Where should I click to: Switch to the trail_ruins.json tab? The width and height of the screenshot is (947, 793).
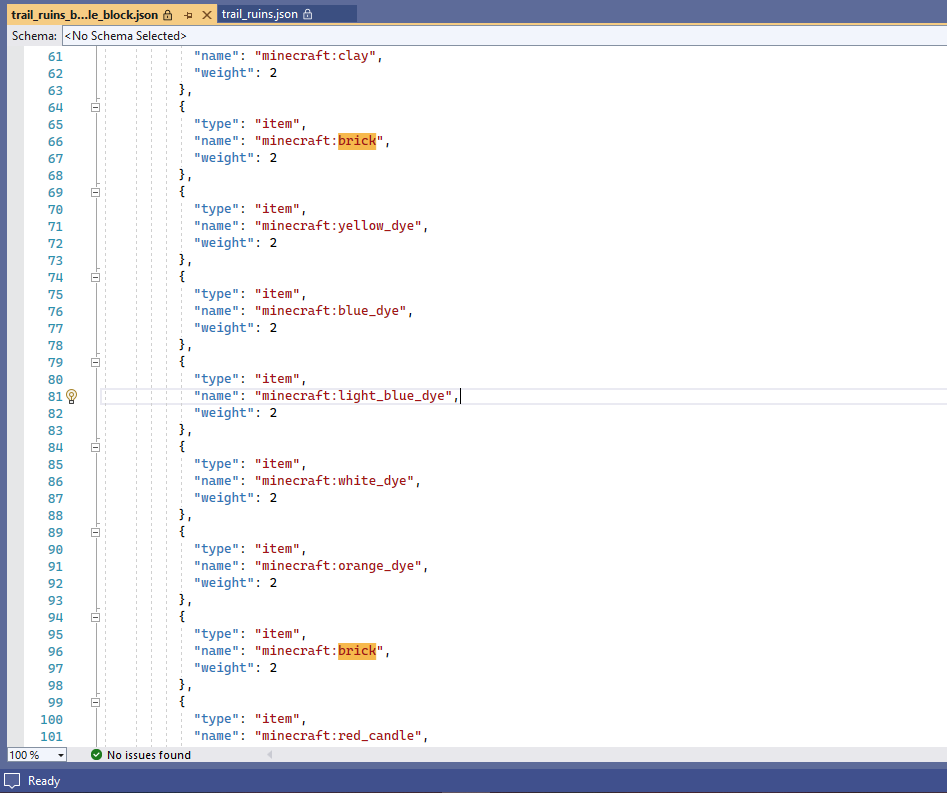click(260, 15)
